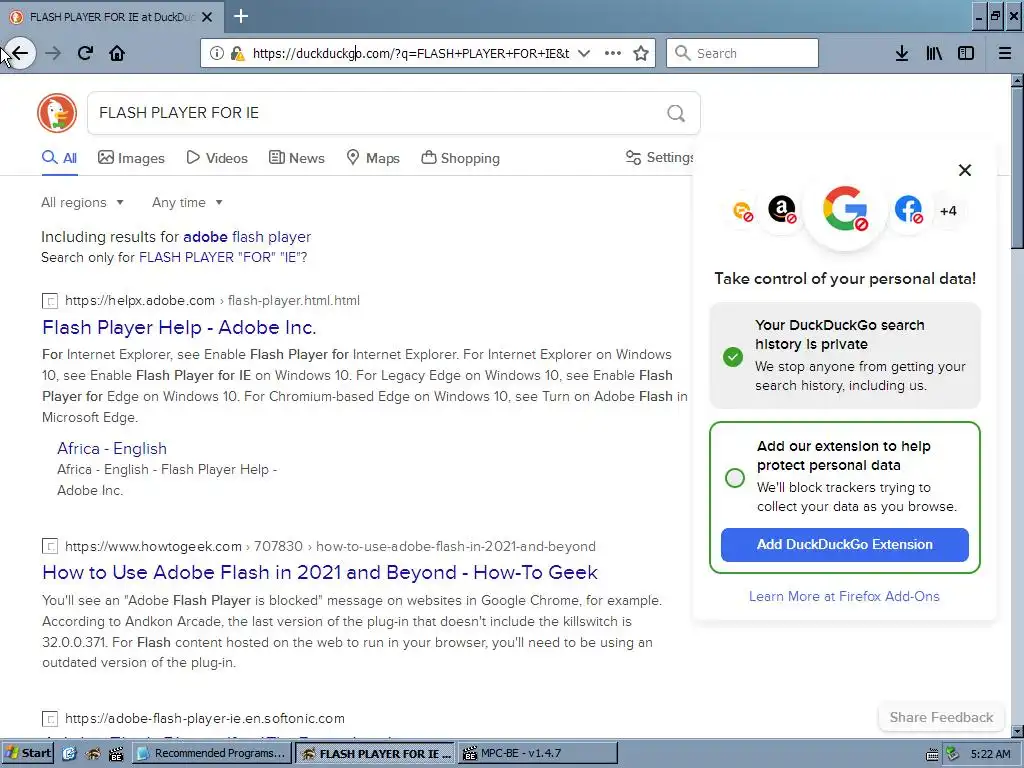
Task: Open page actions three-dot menu
Action: coord(613,53)
